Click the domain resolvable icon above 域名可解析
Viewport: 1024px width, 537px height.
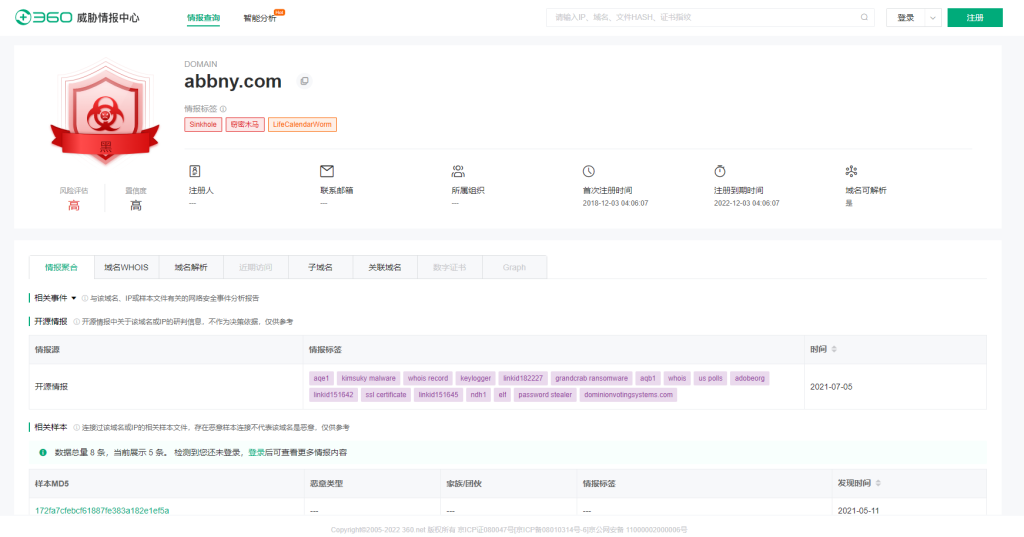pyautogui.click(x=851, y=171)
